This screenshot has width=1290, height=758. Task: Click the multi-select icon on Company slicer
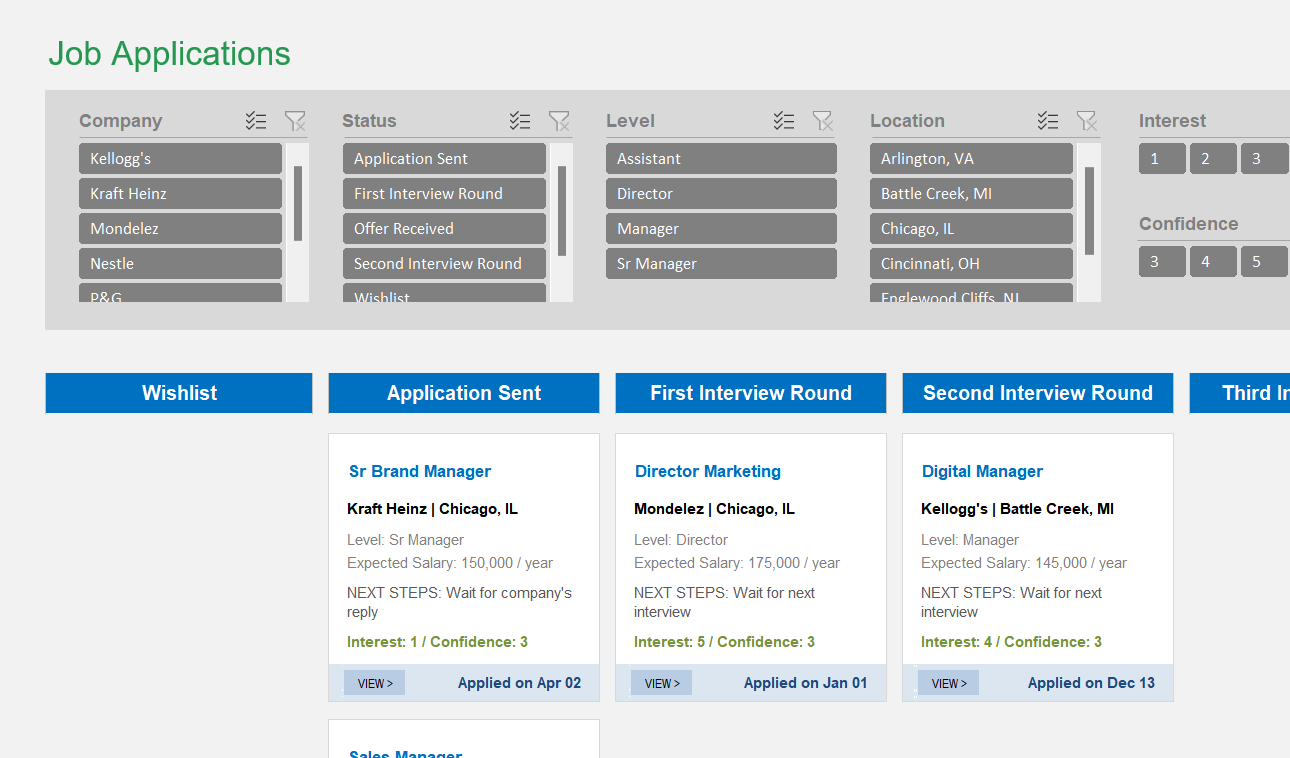pos(256,120)
